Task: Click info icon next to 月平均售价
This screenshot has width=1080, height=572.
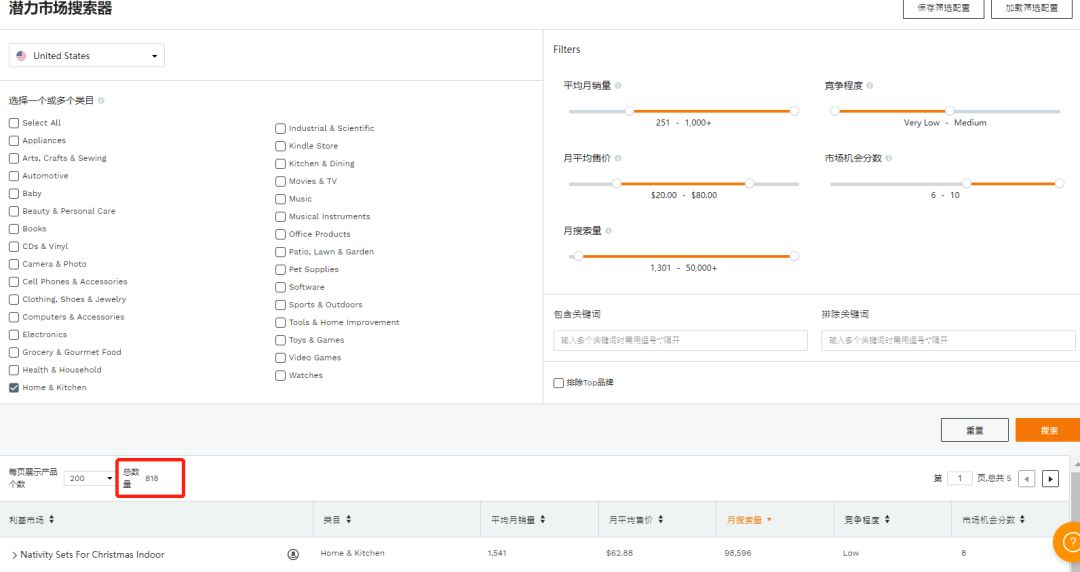Action: [618, 158]
